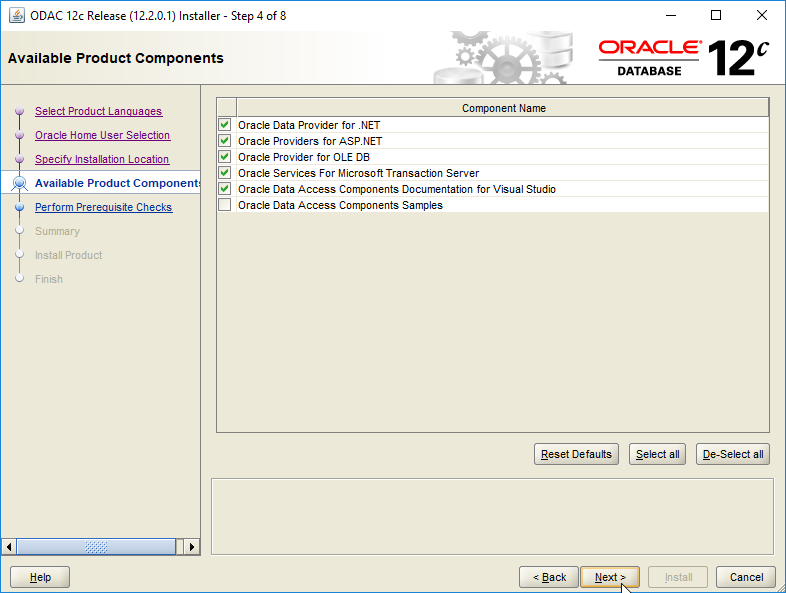The image size is (786, 593).
Task: Click the Perform Prerequisite Checks step bullet
Action: pyautogui.click(x=20, y=207)
